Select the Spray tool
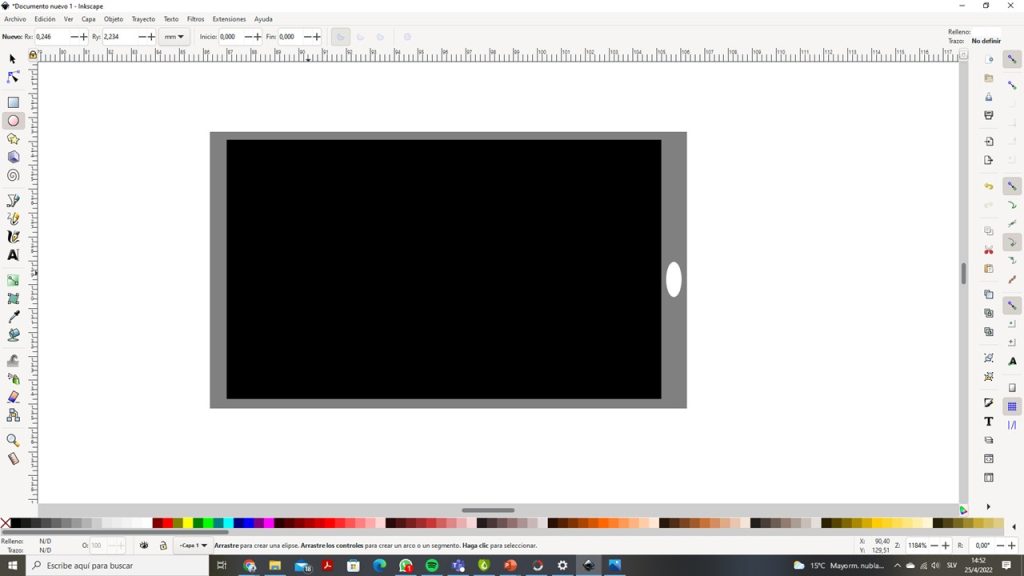This screenshot has width=1024, height=576. tap(12, 379)
